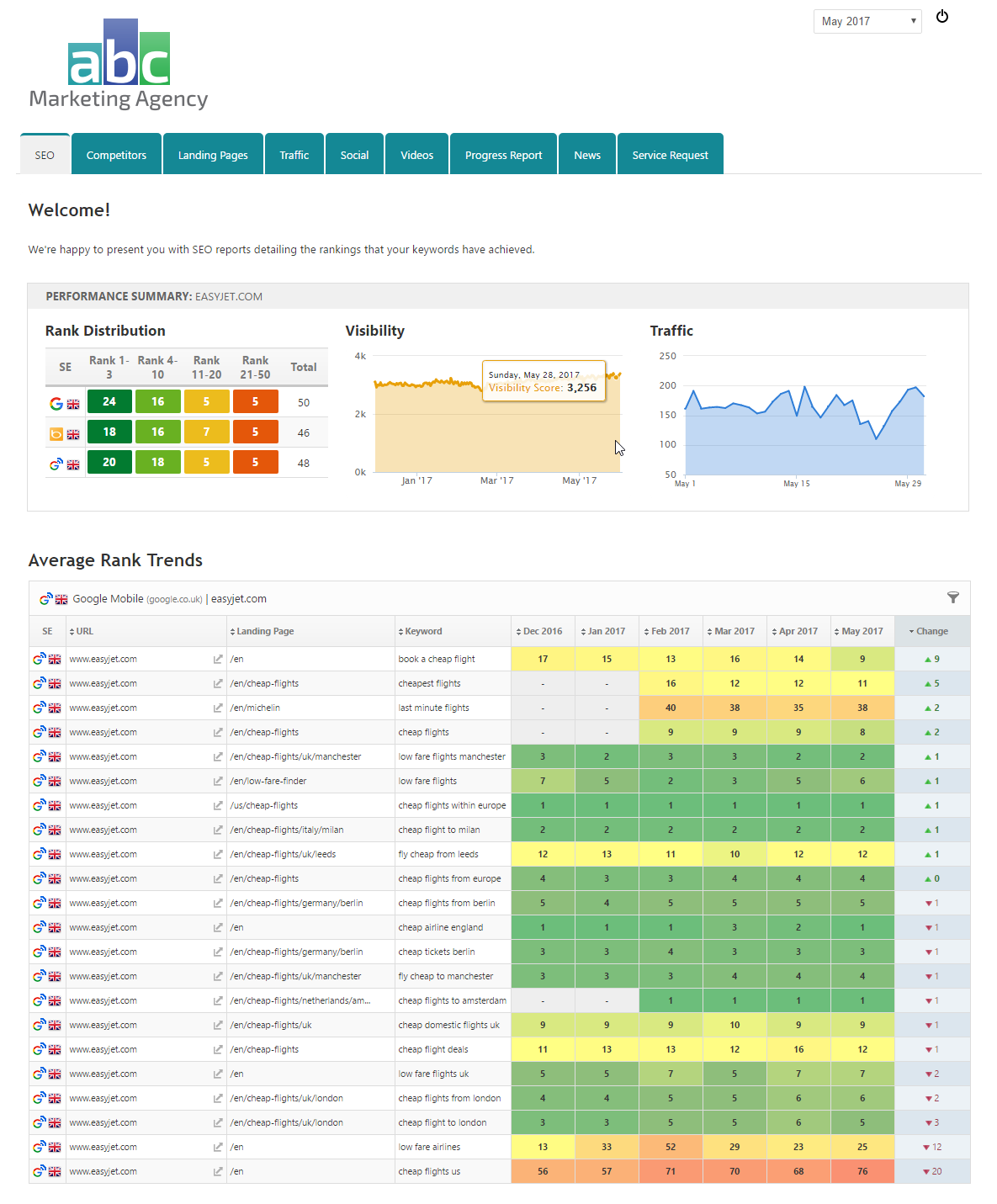The height and width of the screenshot is (1204, 997).
Task: Click the power logout icon
Action: click(942, 17)
